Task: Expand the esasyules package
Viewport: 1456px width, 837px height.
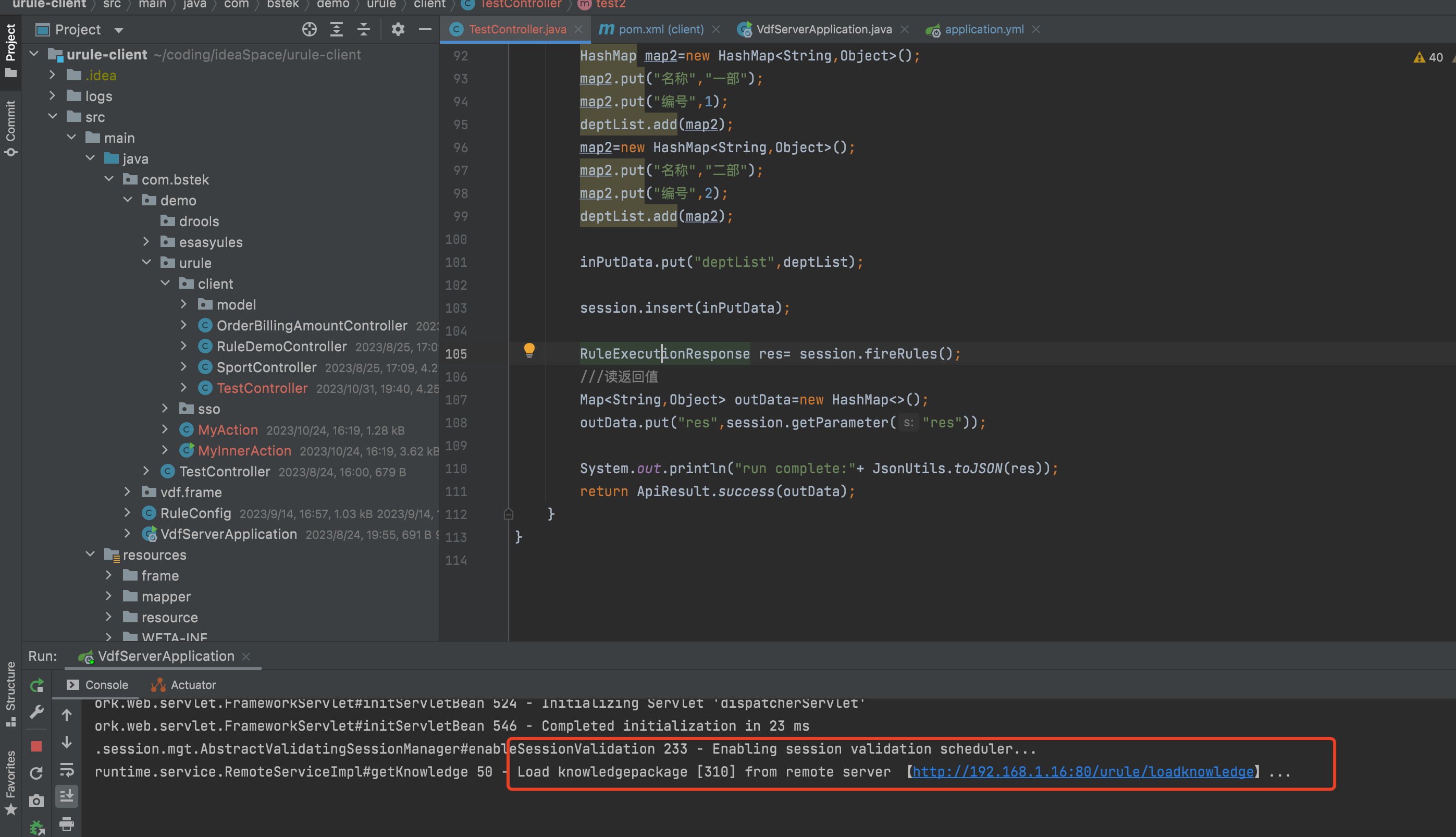Action: 146,242
